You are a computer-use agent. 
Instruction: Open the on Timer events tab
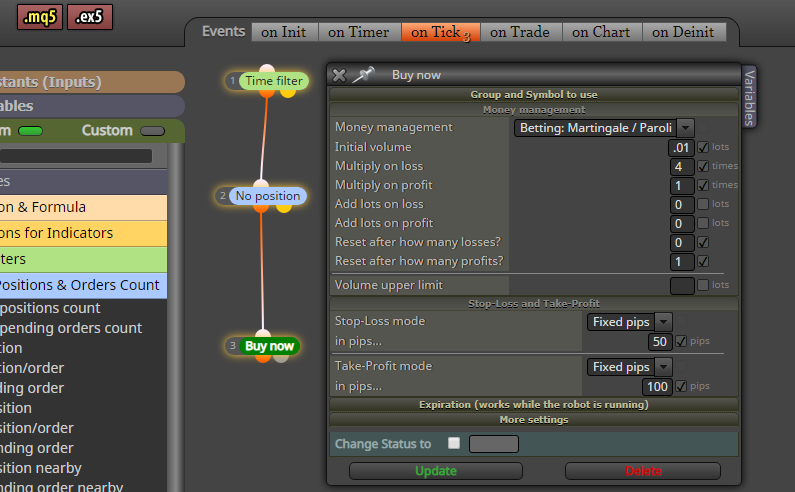359,32
